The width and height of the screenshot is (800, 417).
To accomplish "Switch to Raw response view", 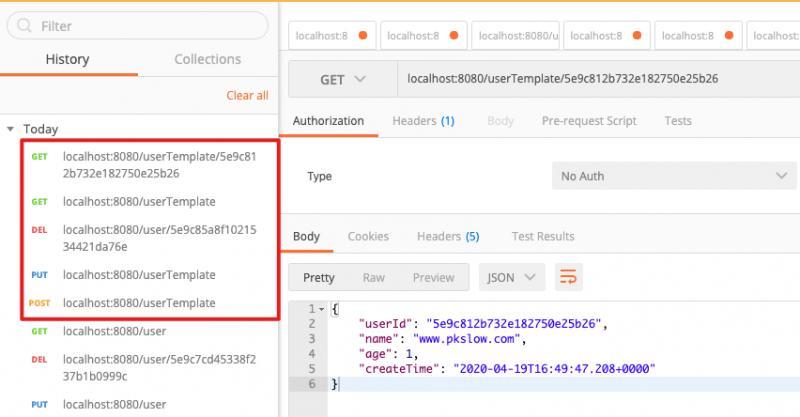I will 373,277.
